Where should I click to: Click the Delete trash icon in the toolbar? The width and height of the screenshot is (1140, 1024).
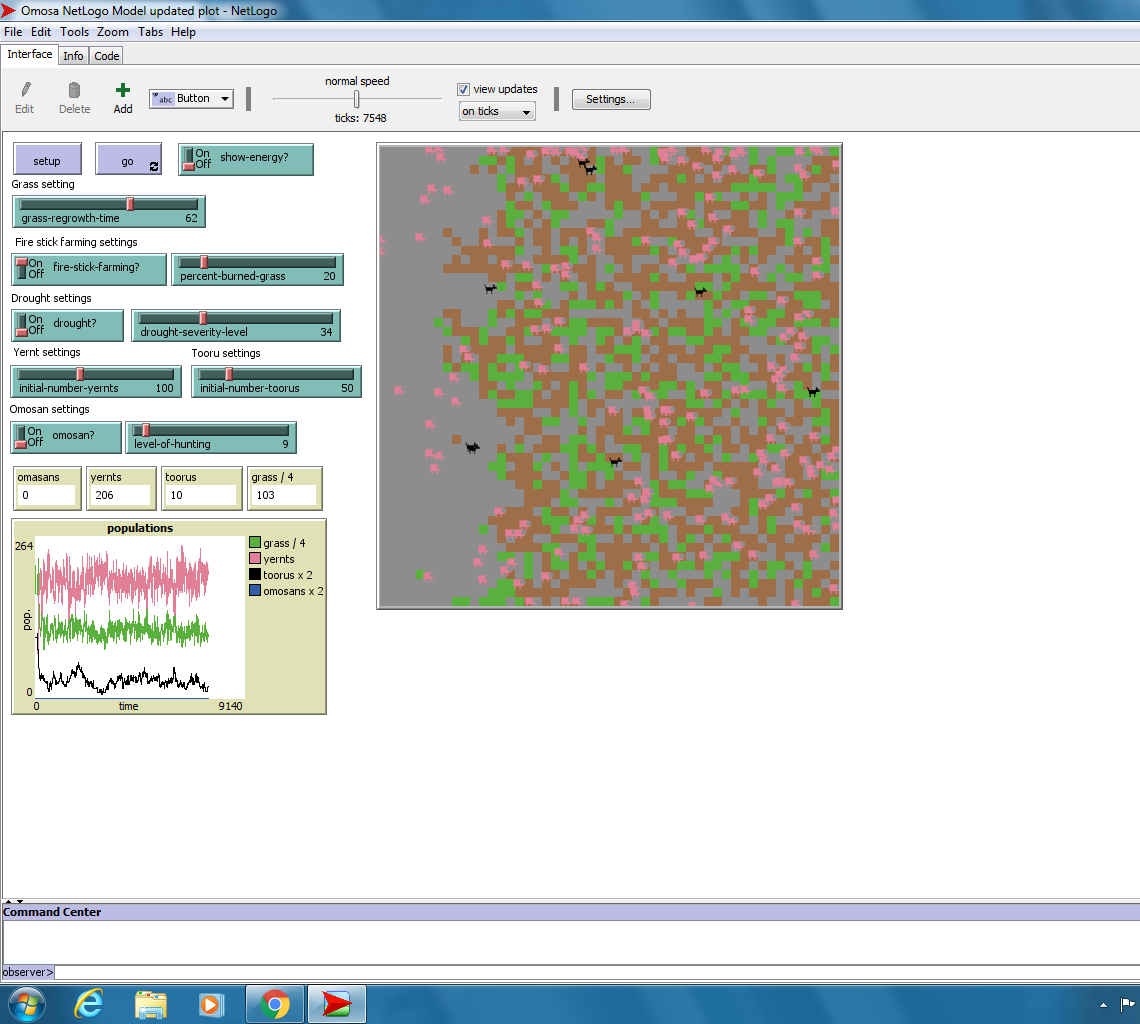(74, 89)
